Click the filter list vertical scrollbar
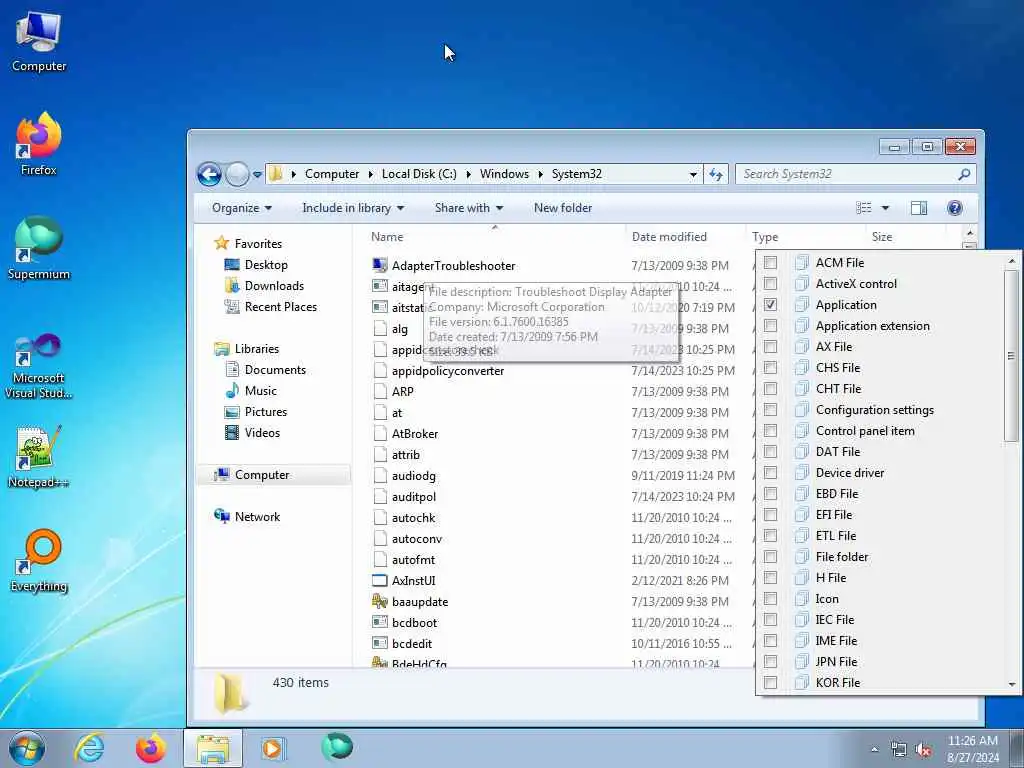This screenshot has height=768, width=1024. pos(1012,356)
